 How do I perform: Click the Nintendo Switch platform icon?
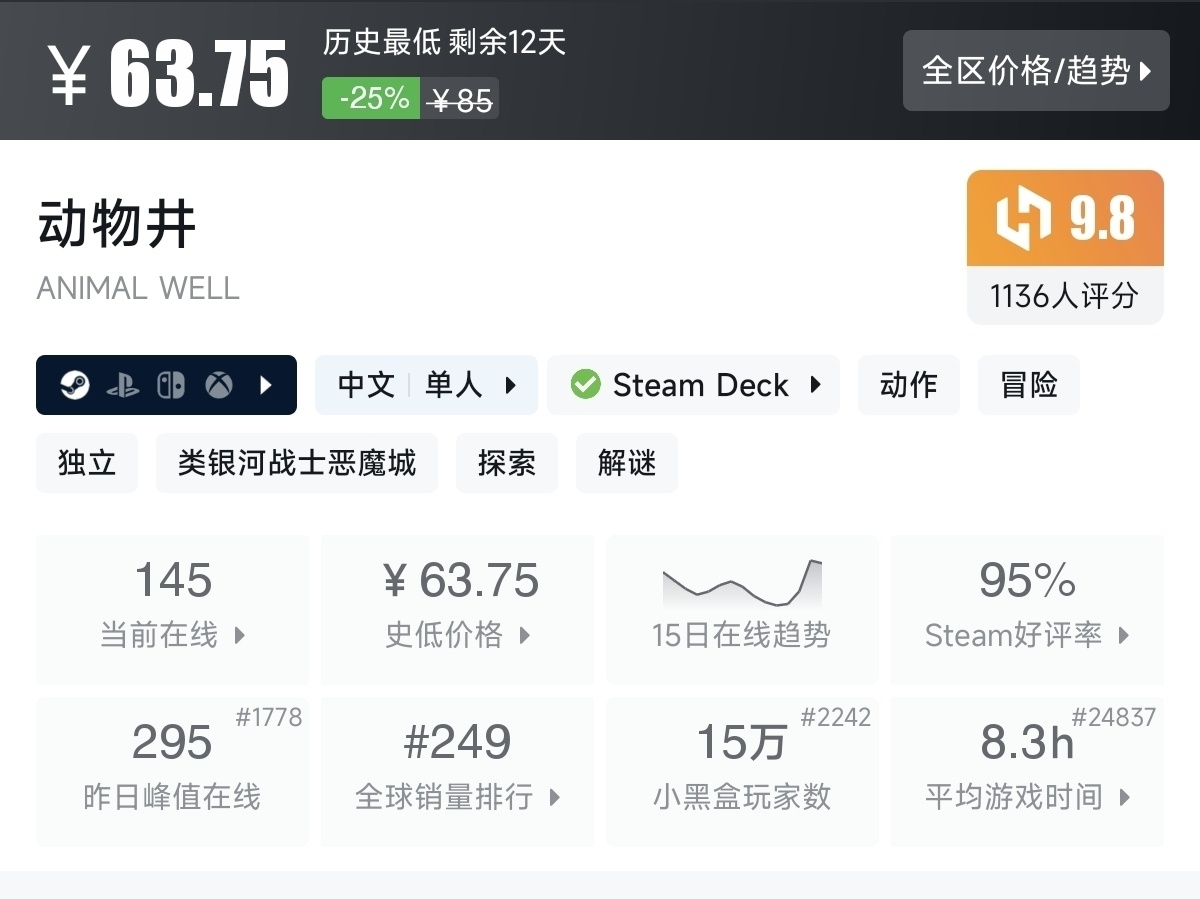(171, 385)
